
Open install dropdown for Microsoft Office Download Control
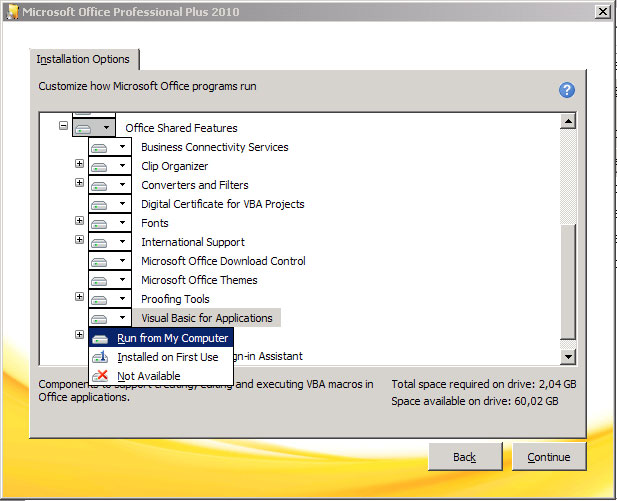coord(110,261)
